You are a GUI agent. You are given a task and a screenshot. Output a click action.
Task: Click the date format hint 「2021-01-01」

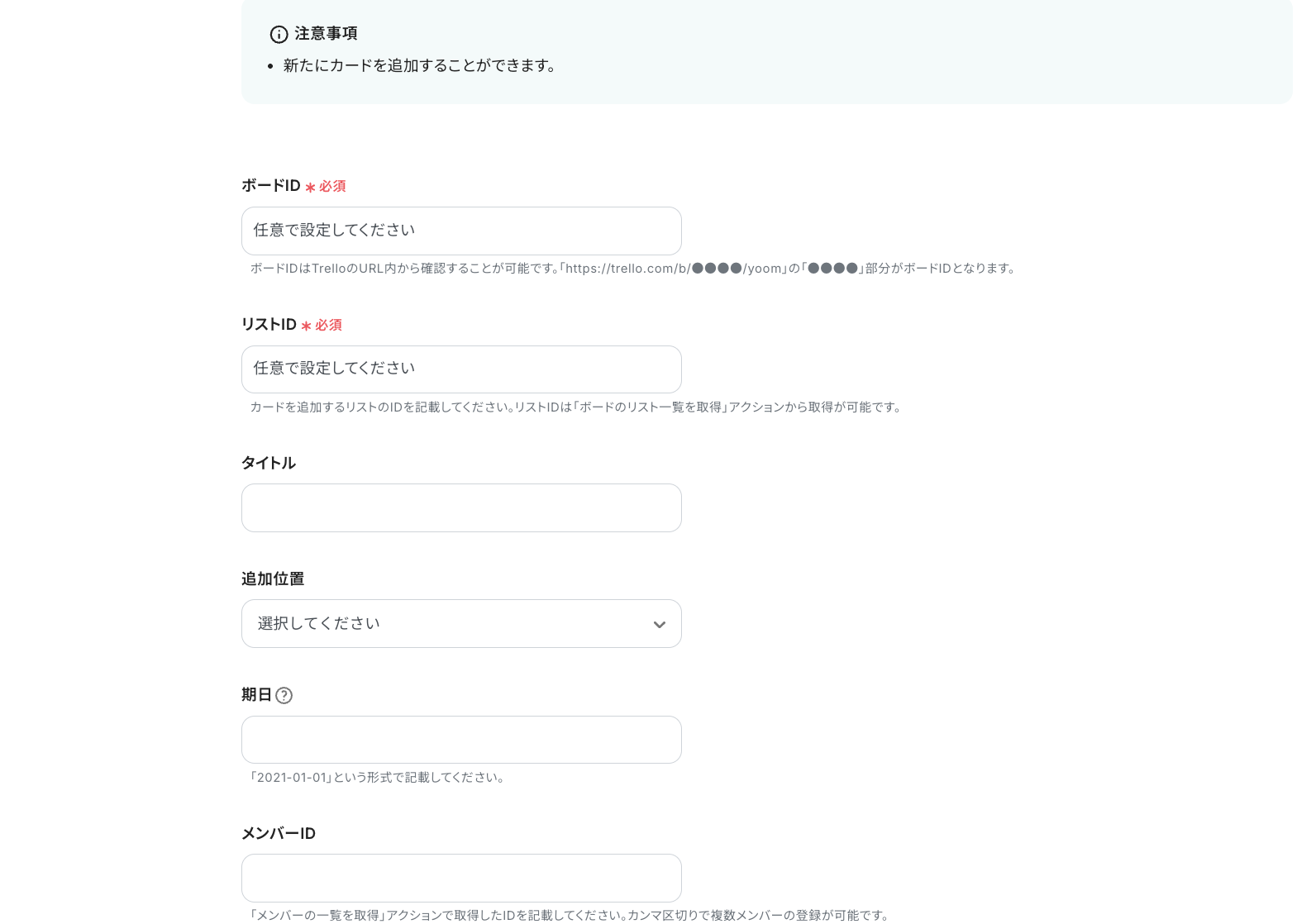tap(378, 778)
